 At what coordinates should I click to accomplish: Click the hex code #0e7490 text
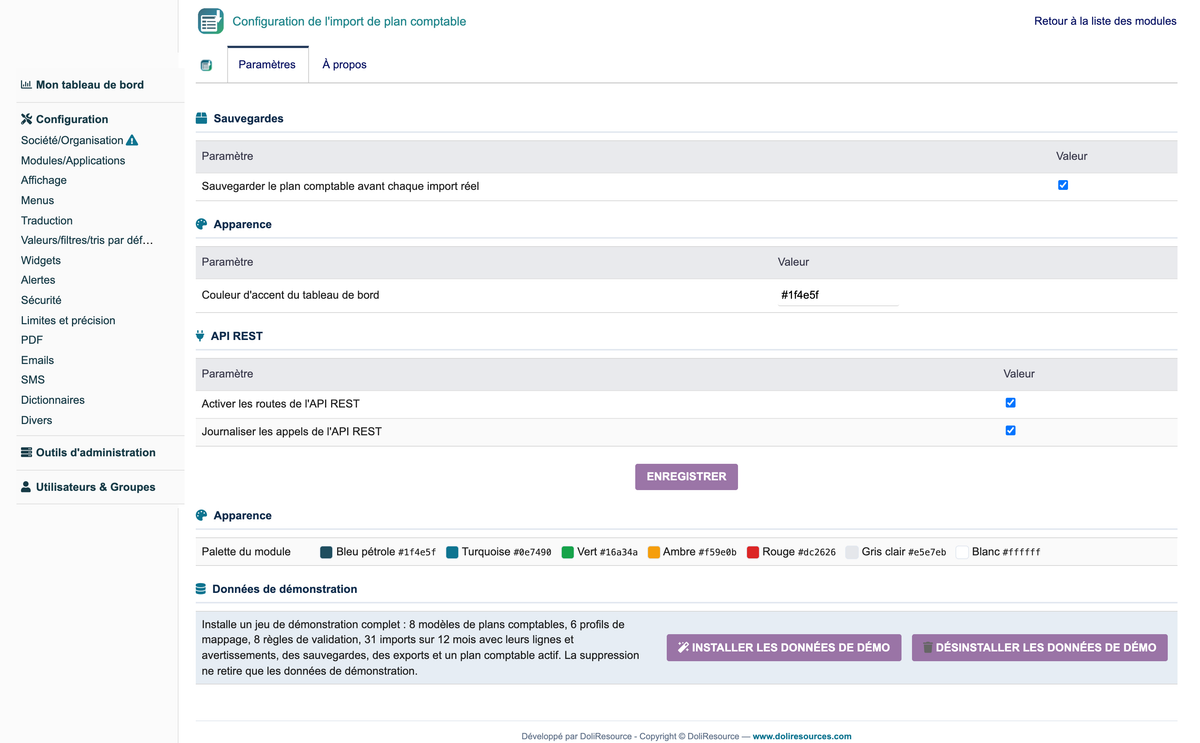pos(533,552)
